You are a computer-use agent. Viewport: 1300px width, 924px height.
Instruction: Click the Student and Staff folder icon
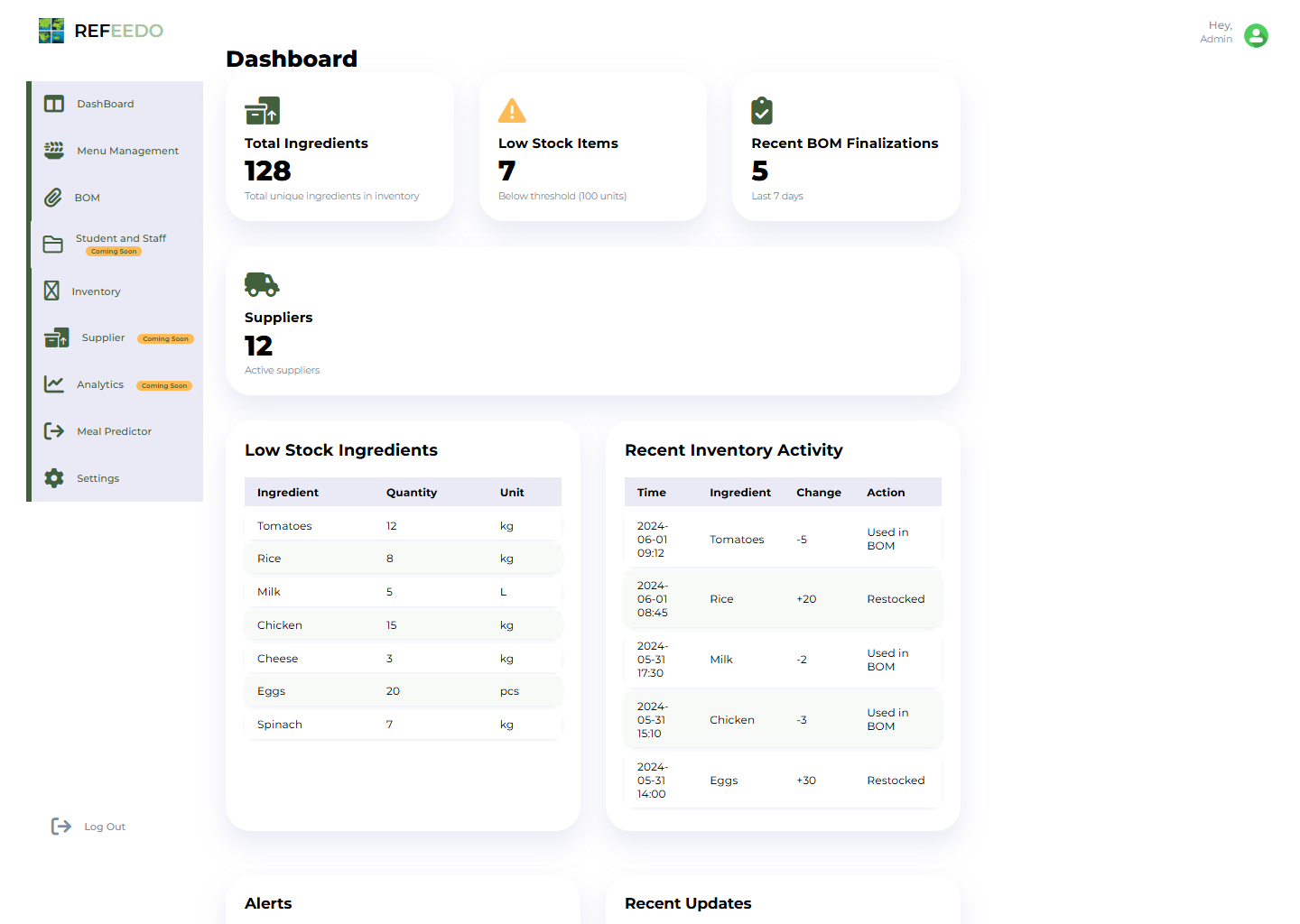(53, 245)
